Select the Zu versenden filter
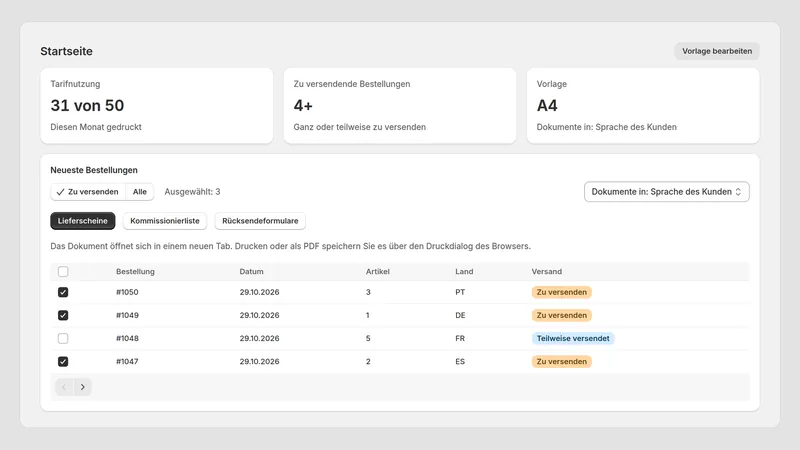The width and height of the screenshot is (800, 450). click(x=88, y=192)
